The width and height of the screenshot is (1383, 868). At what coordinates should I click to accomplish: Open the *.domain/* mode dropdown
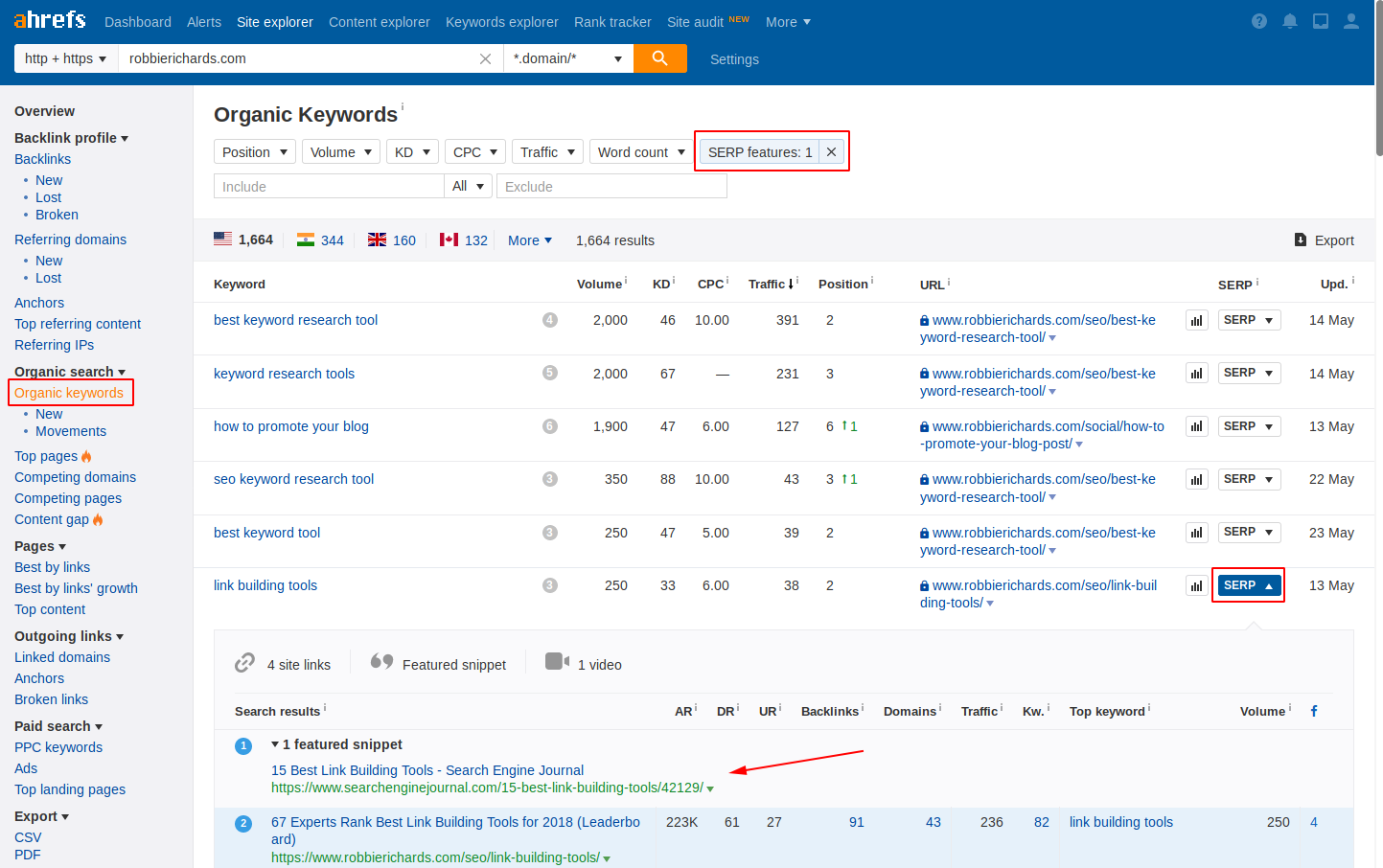(x=567, y=58)
